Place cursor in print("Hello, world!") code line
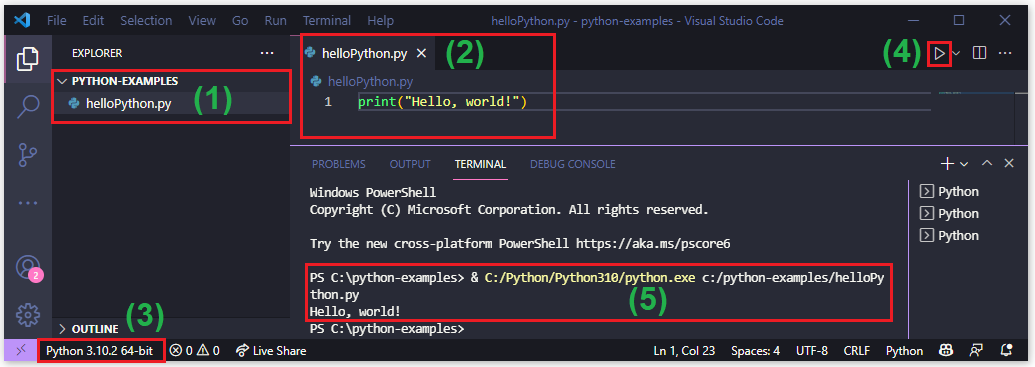 tap(442, 102)
